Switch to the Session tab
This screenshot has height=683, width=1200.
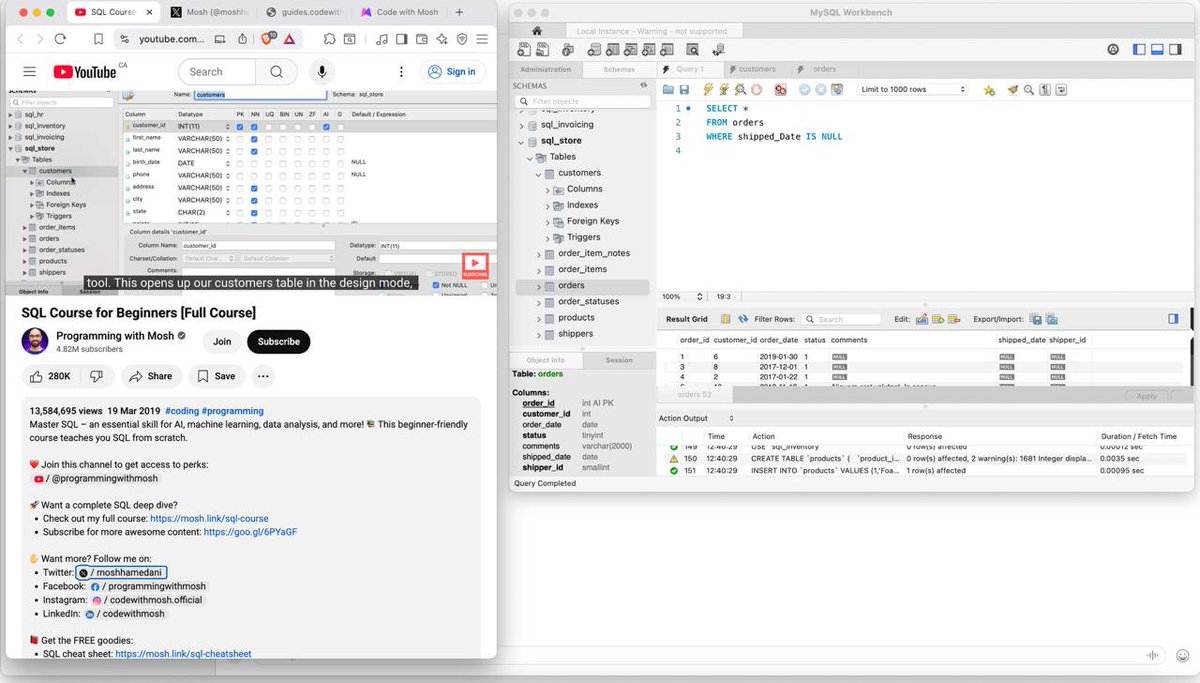(x=619, y=360)
